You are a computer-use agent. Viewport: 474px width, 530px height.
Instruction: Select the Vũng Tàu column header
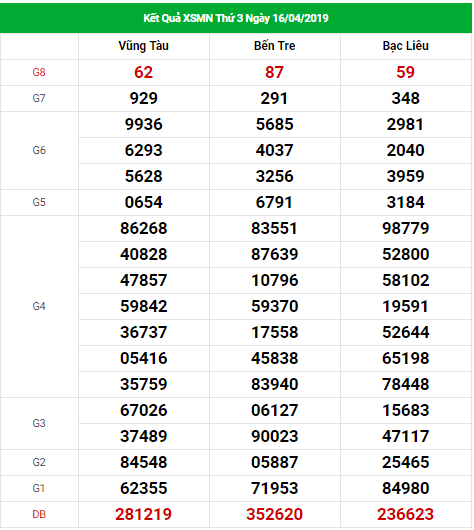pos(144,46)
